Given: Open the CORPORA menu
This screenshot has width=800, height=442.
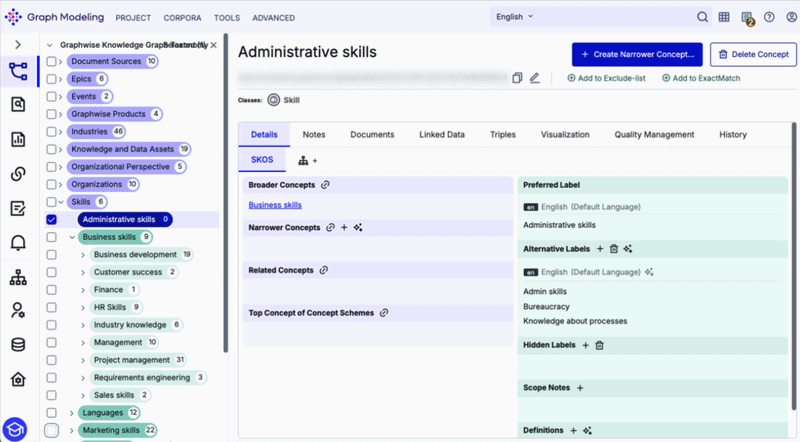Looking at the screenshot, I should (182, 18).
